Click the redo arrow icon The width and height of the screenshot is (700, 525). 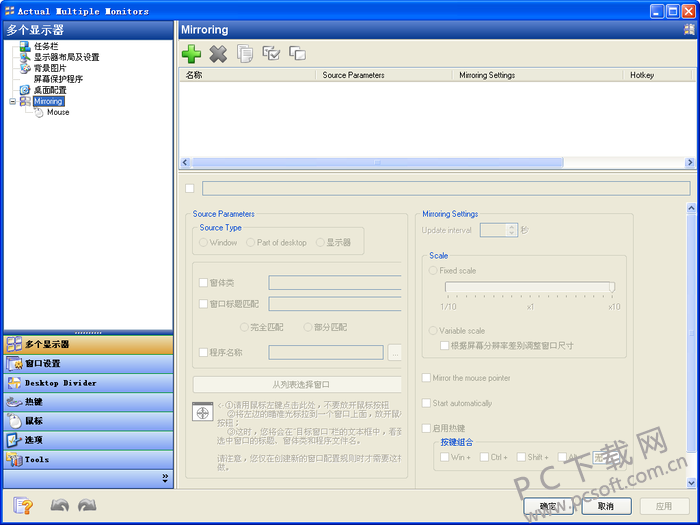pos(87,505)
